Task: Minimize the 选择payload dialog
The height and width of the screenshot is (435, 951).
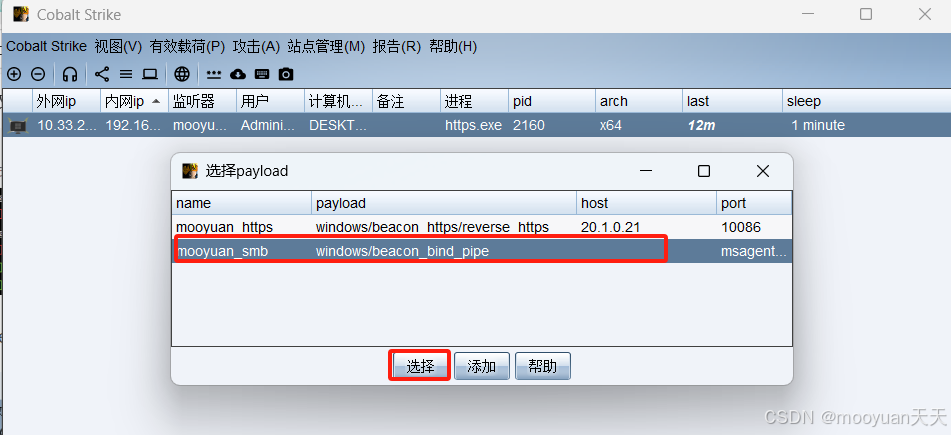Action: pos(647,171)
